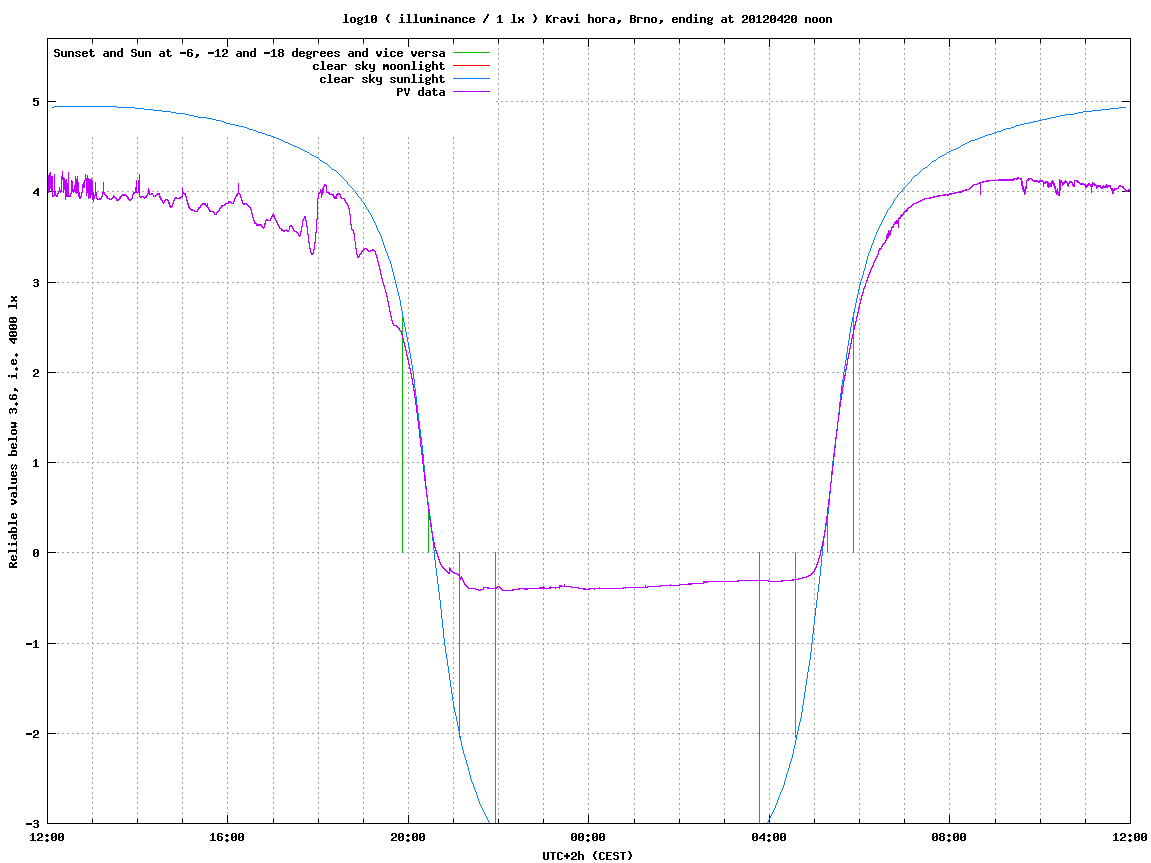Click the y-axis tick label 5
1151x863 pixels.
36,102
